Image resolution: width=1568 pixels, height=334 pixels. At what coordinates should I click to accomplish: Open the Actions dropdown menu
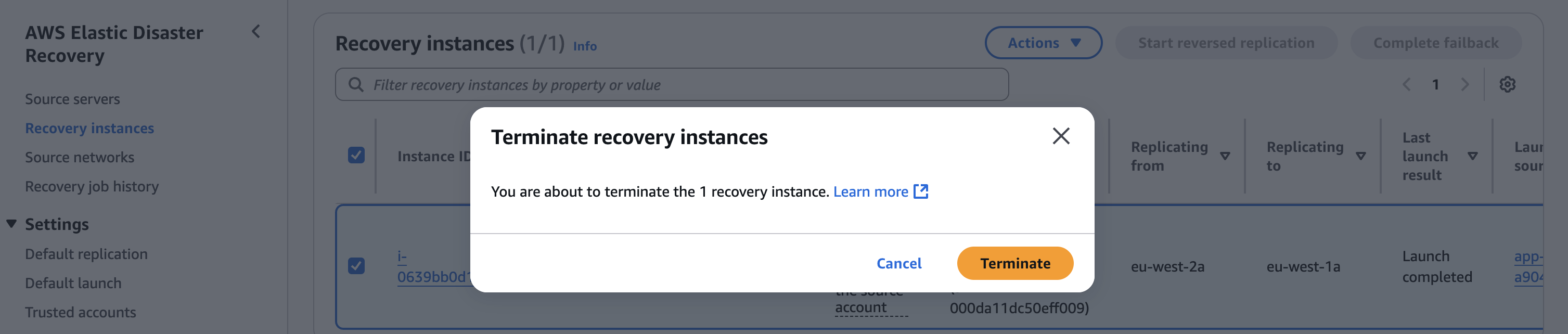pyautogui.click(x=1043, y=43)
